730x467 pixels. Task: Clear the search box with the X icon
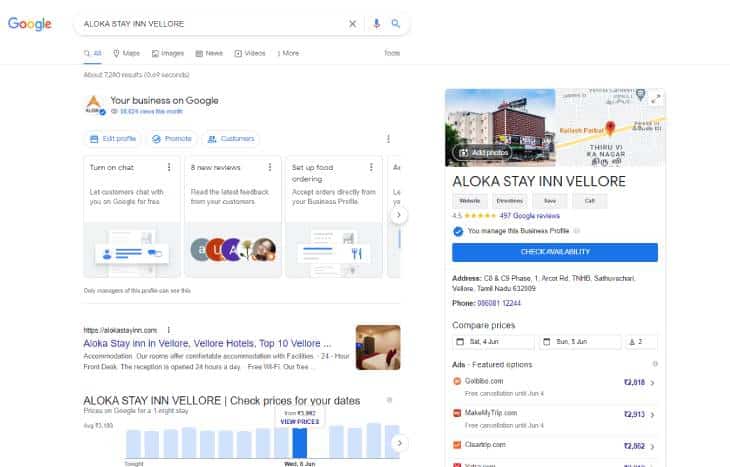(x=352, y=24)
